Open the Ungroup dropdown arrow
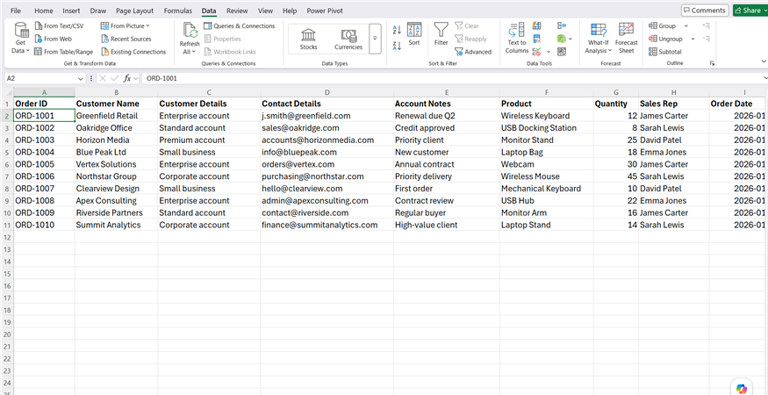The height and width of the screenshot is (395, 768). pos(693,39)
